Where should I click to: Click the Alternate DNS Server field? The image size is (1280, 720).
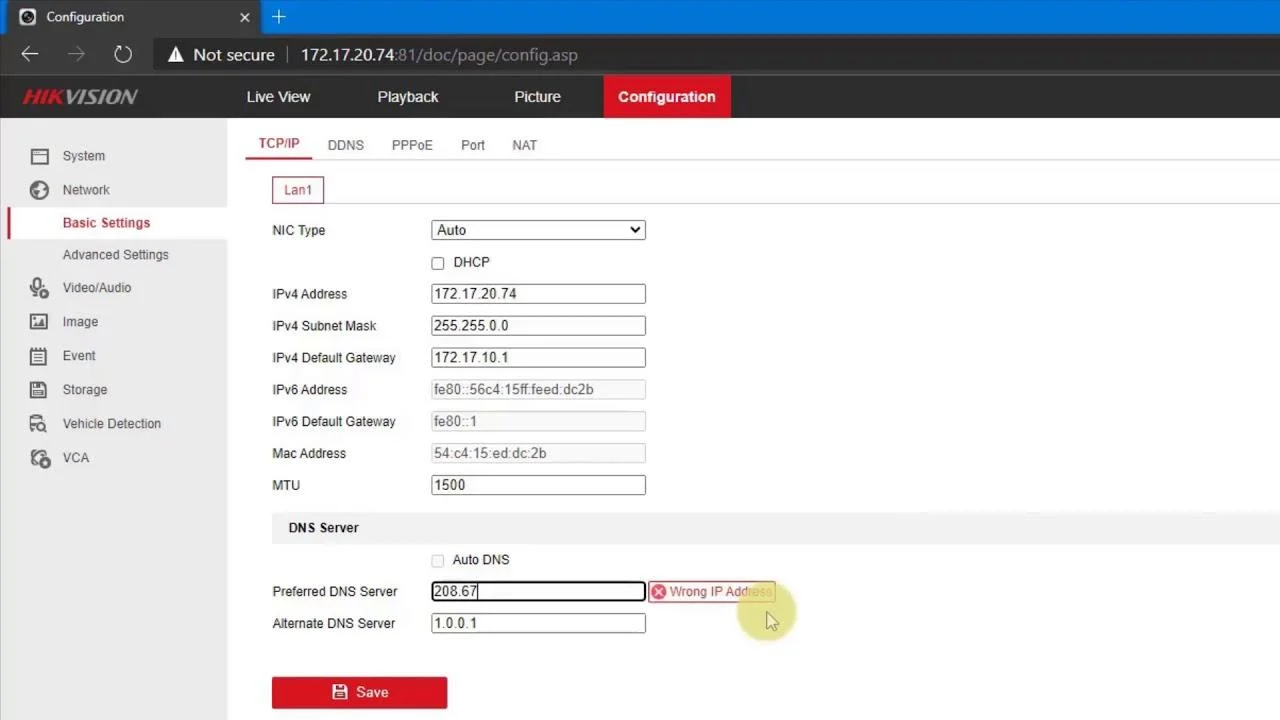(x=538, y=624)
